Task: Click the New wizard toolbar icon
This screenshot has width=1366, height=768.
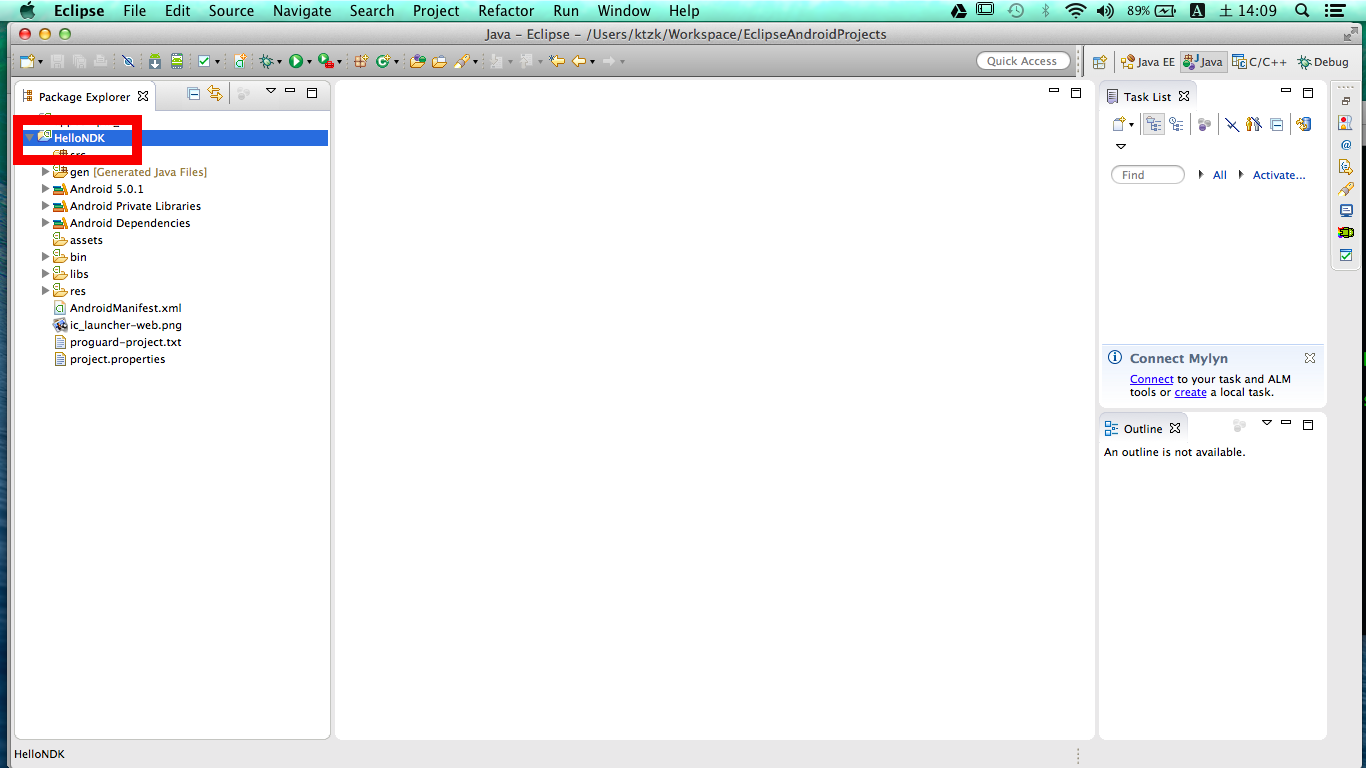Action: (26, 61)
